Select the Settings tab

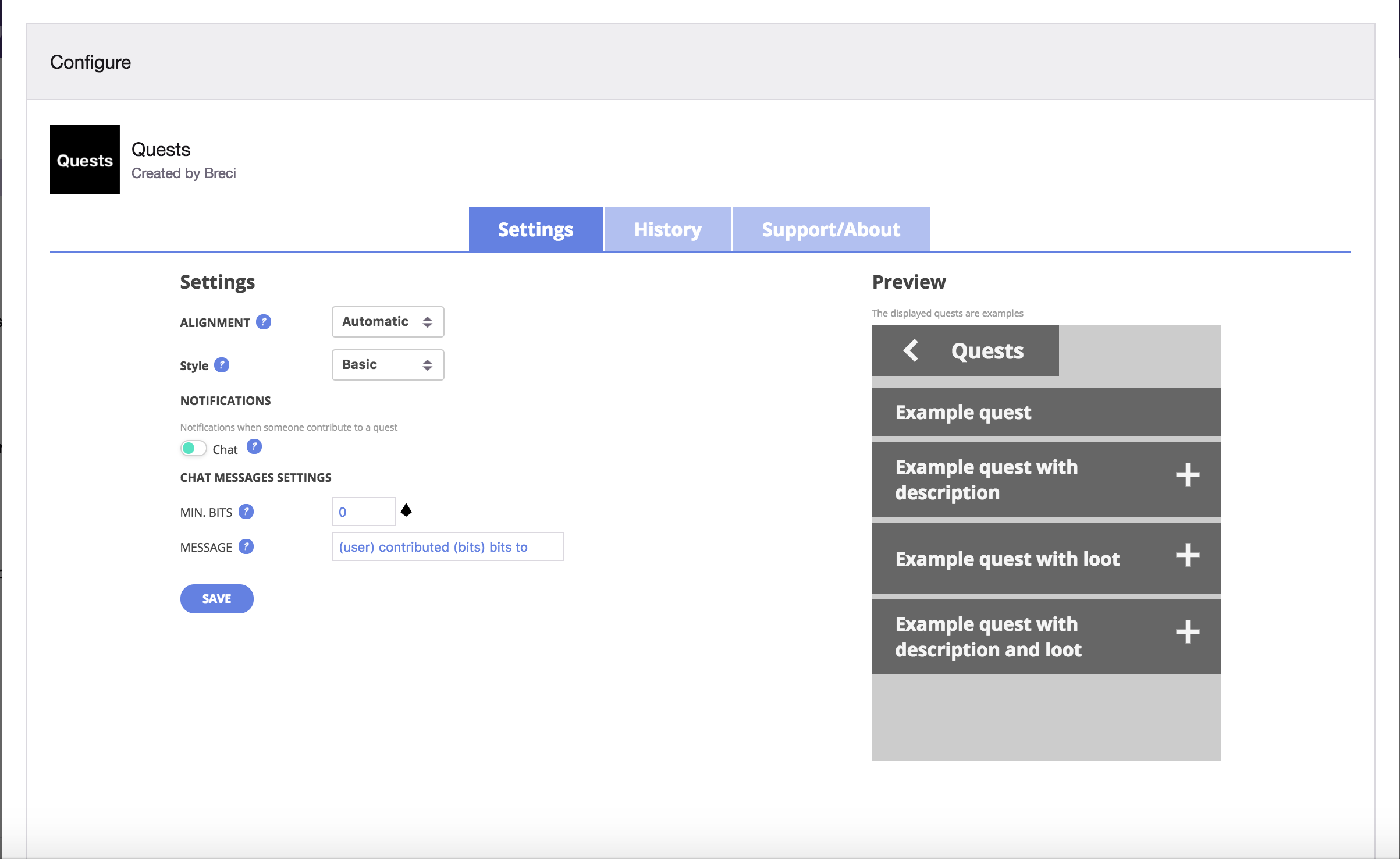tap(535, 230)
